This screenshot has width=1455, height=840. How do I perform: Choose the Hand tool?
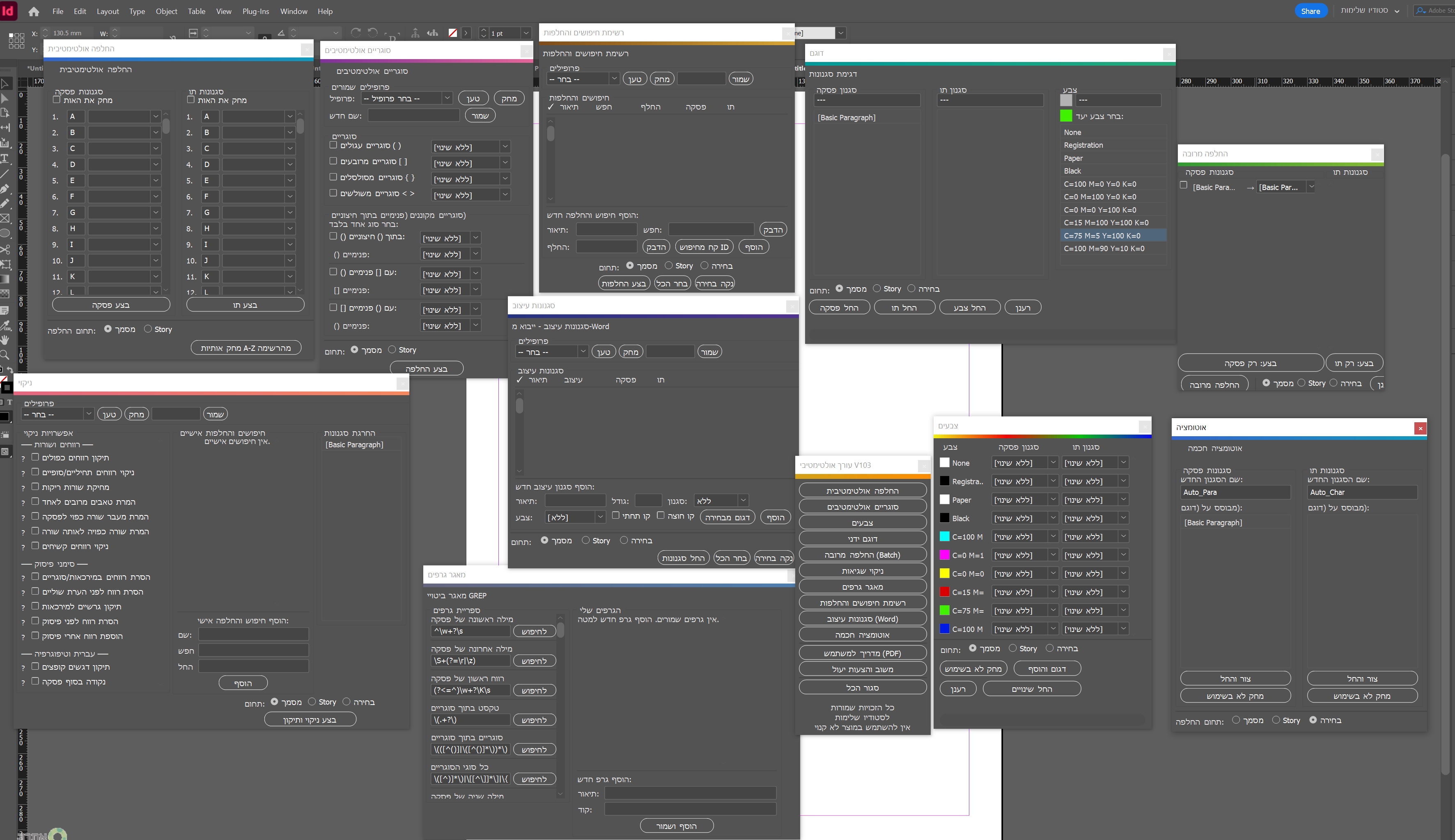(x=5, y=340)
